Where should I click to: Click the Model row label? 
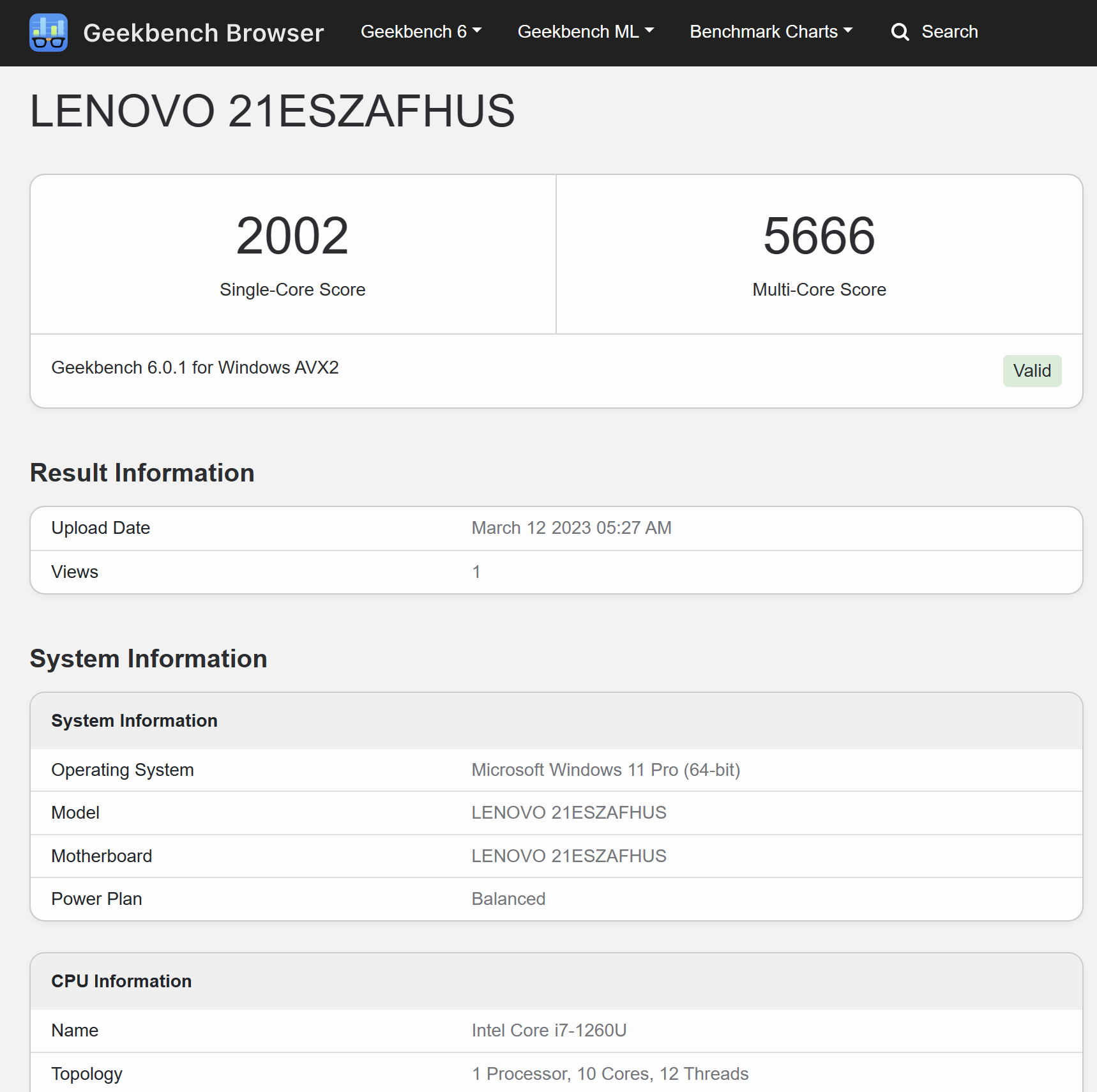(x=75, y=812)
